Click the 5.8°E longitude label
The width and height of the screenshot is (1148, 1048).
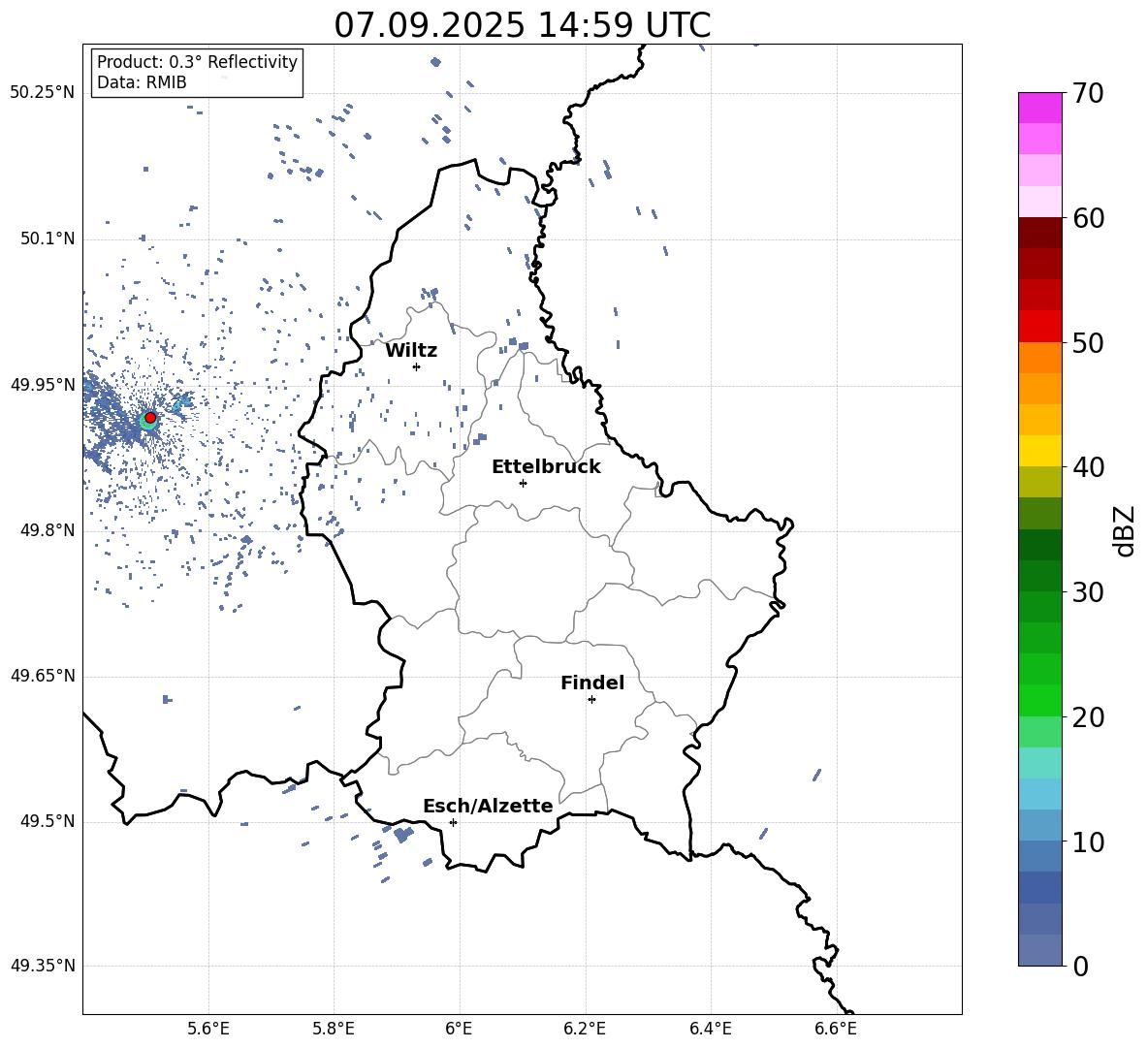(x=334, y=1029)
